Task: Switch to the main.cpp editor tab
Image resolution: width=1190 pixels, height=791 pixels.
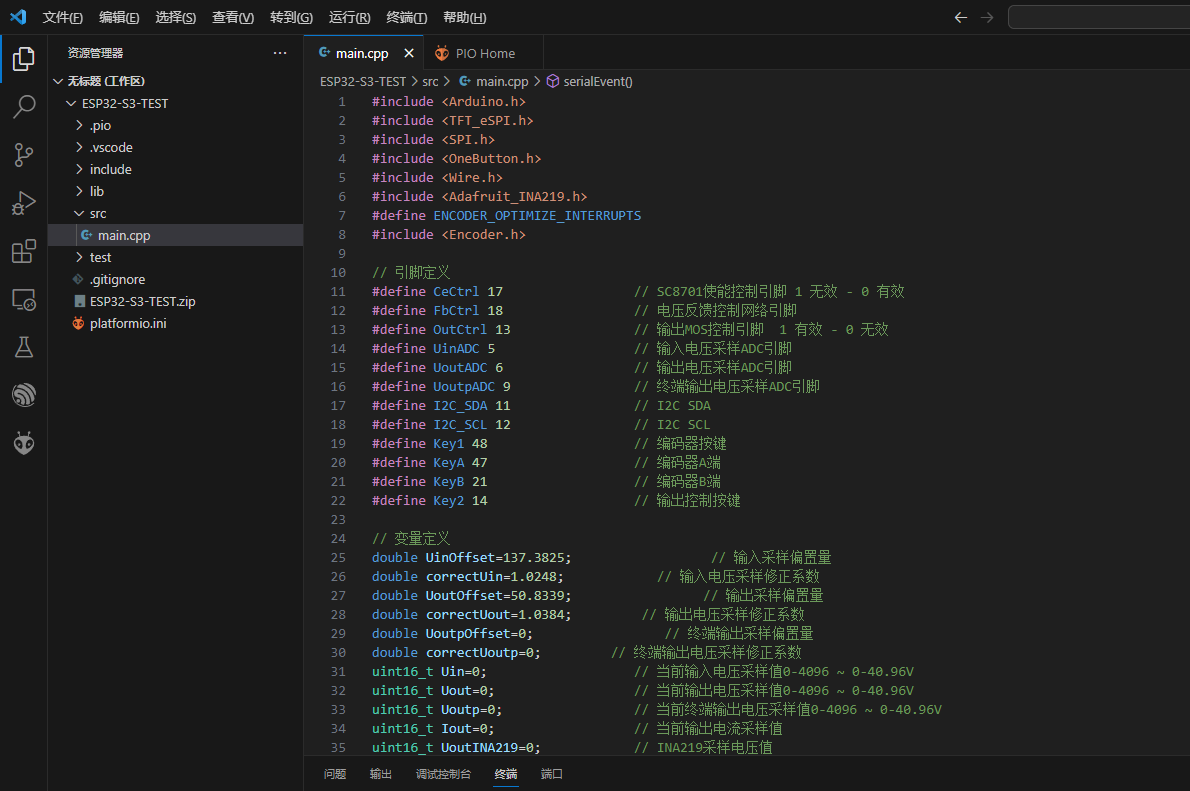Action: tap(362, 53)
